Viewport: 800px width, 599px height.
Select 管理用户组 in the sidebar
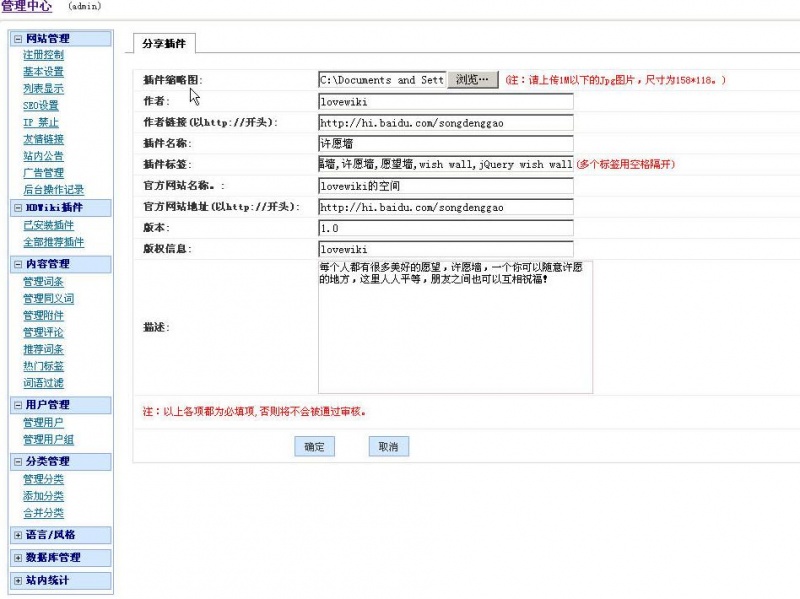(48, 440)
